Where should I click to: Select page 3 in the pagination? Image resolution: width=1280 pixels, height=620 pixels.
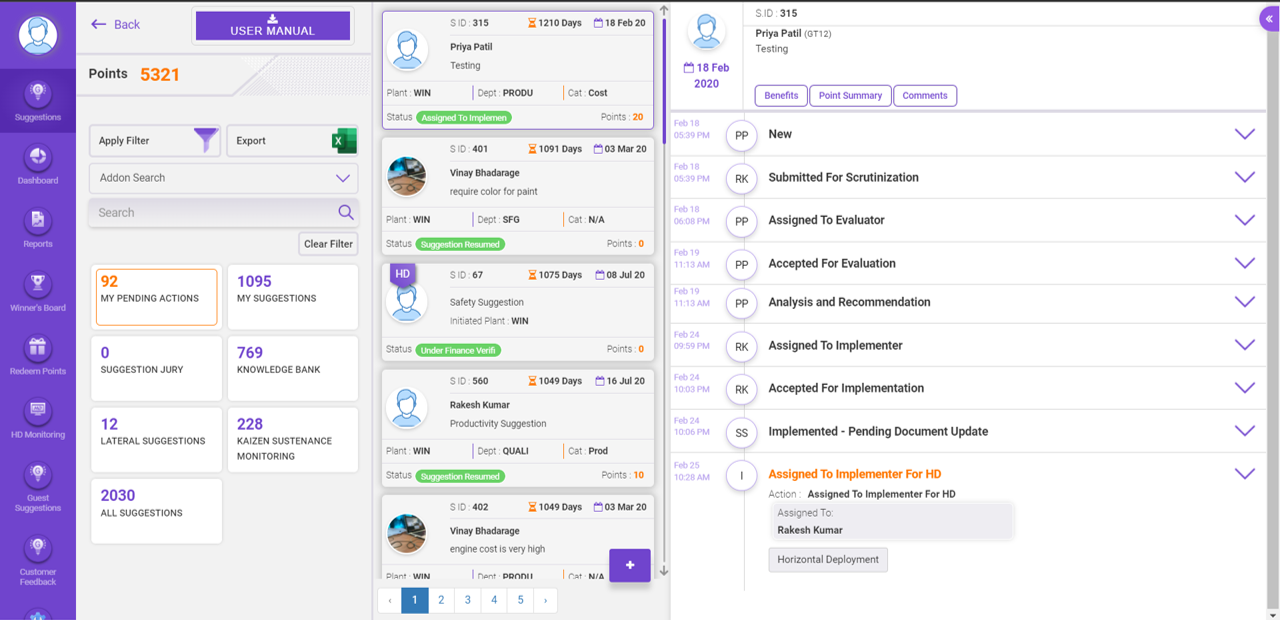pos(467,600)
